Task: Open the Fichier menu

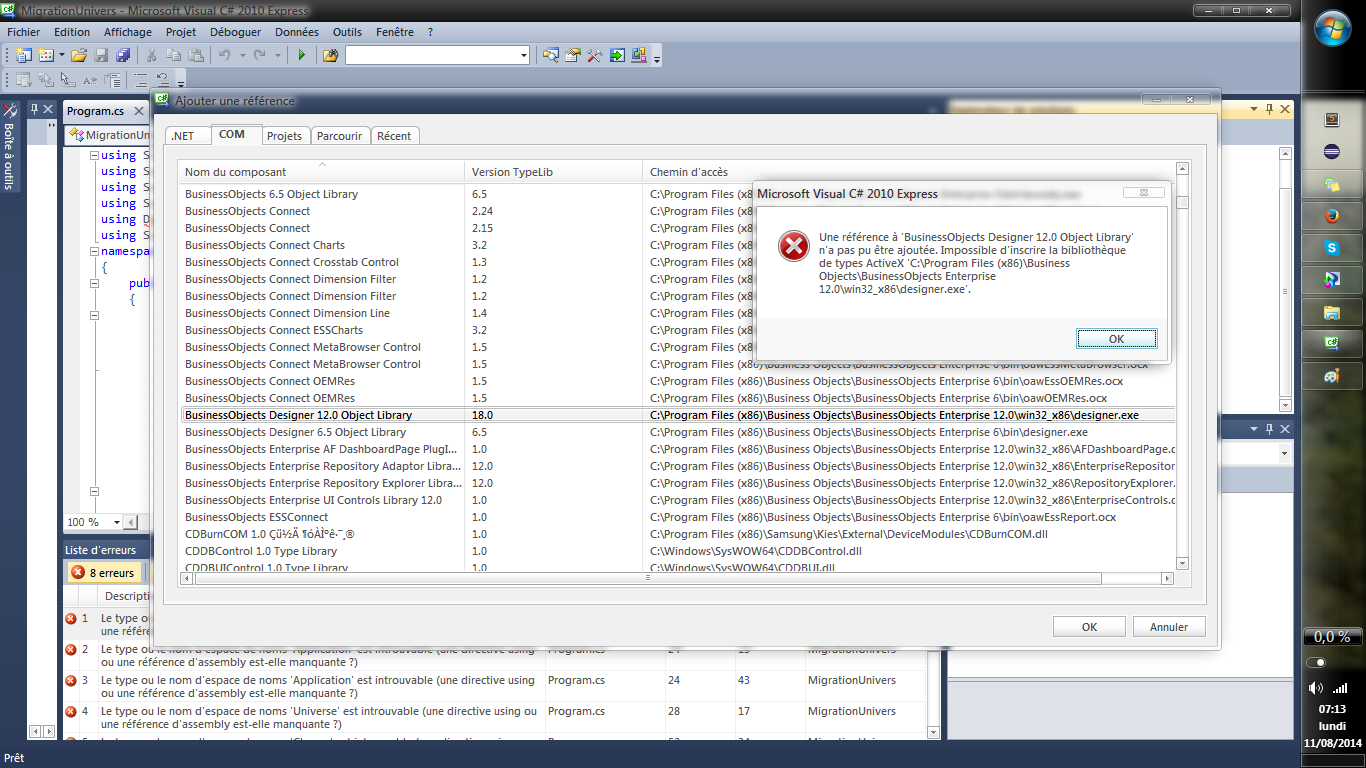Action: click(24, 32)
